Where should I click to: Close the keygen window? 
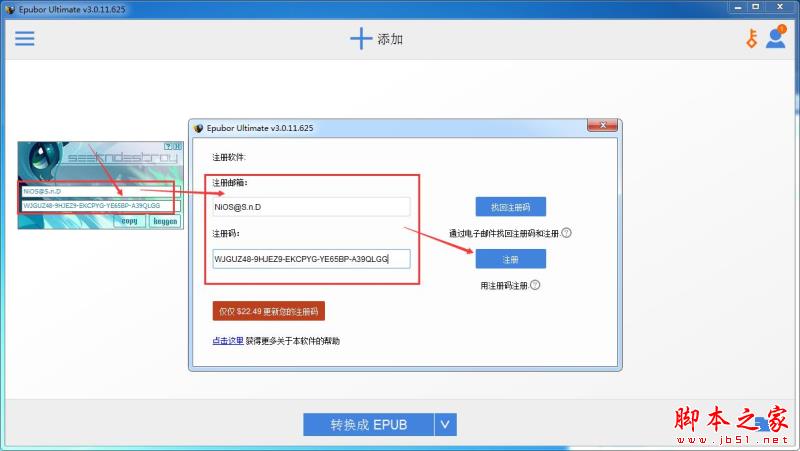(177, 146)
